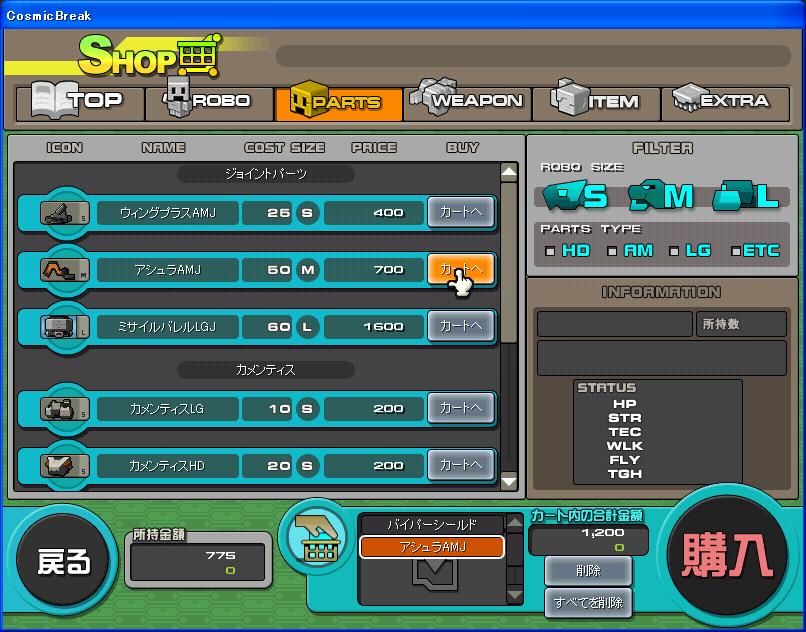Click the 400 price of ウィングプラスAMJ
Image resolution: width=806 pixels, height=632 pixels.
[374, 213]
